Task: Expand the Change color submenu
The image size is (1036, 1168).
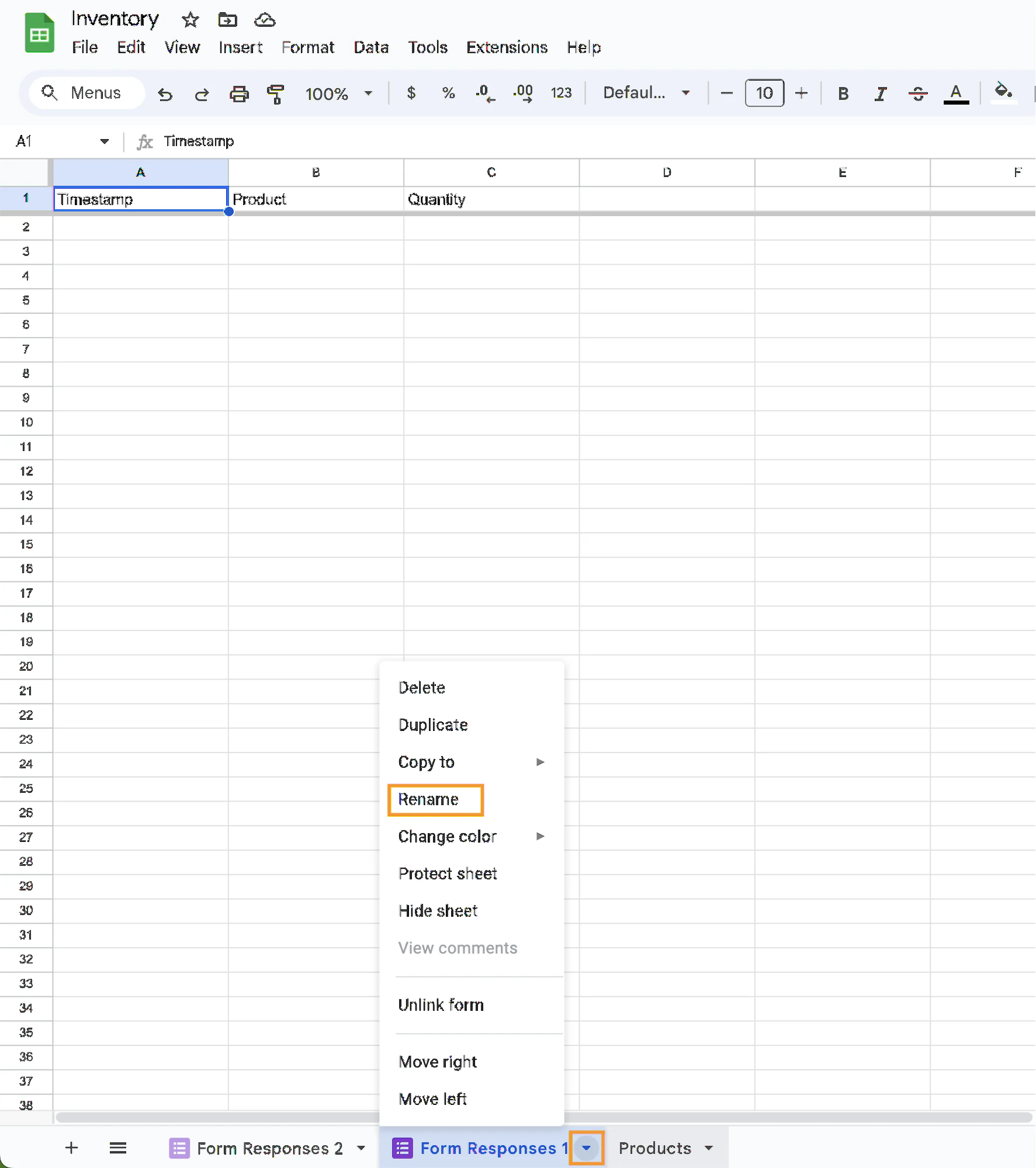Action: pyautogui.click(x=471, y=836)
